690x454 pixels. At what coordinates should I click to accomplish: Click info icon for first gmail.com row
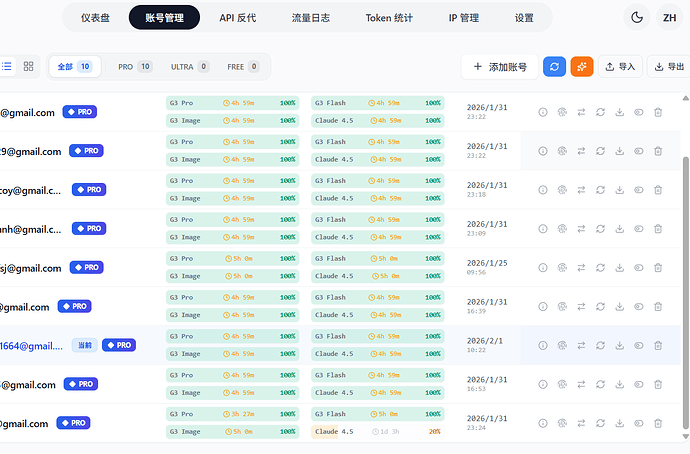[543, 112]
